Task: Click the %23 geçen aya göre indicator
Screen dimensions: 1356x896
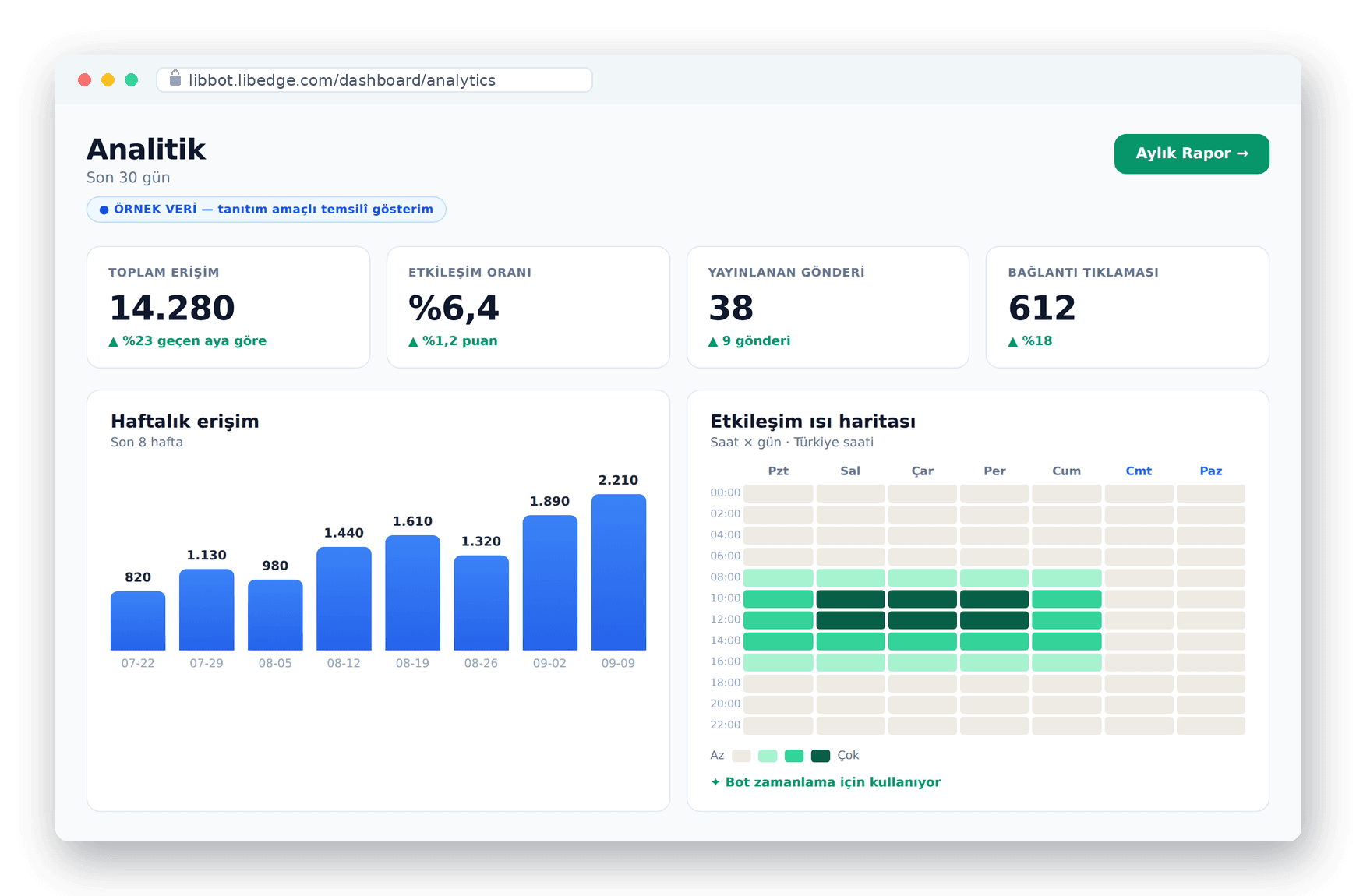Action: [x=187, y=340]
